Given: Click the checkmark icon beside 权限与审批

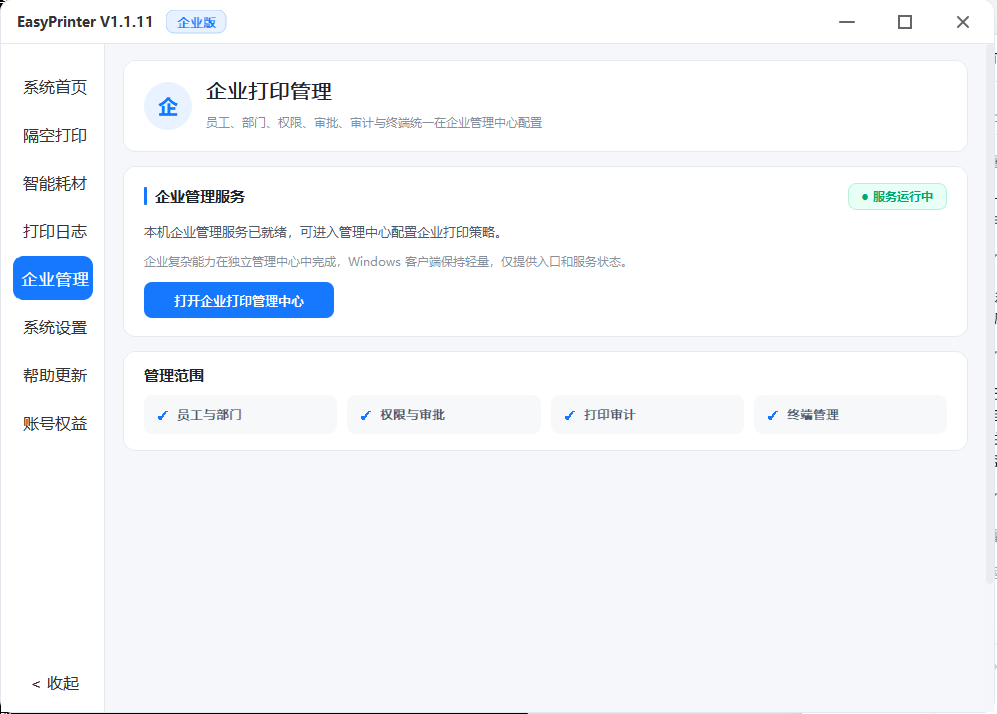Looking at the screenshot, I should [x=366, y=415].
